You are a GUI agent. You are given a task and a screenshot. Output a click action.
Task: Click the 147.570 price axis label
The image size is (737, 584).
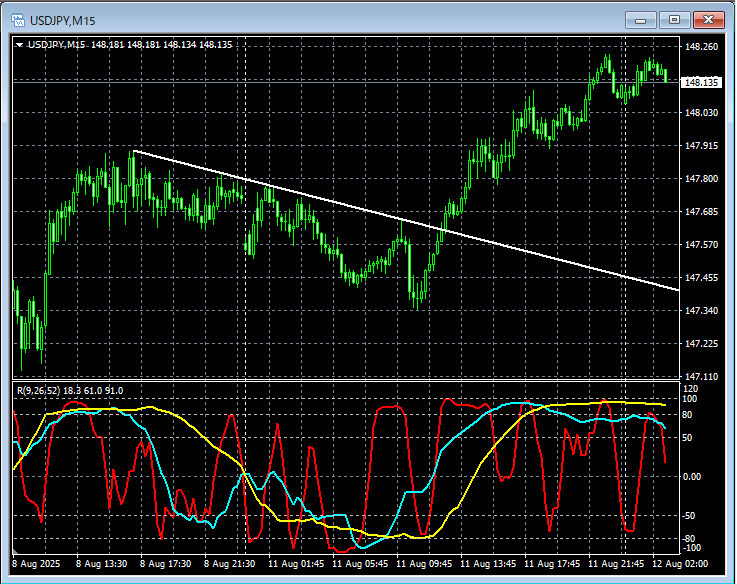tap(701, 245)
